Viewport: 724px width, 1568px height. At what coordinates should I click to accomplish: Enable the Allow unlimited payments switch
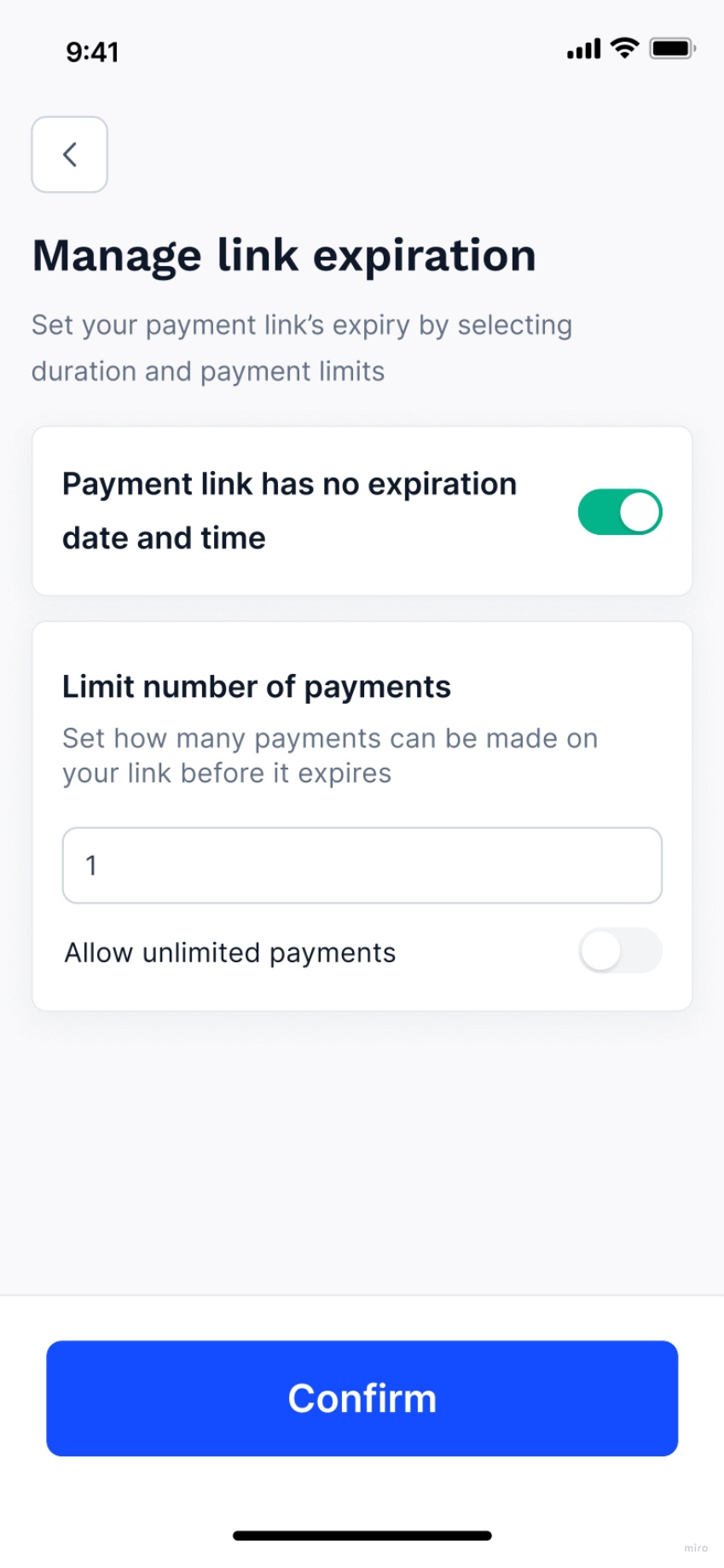coord(620,951)
